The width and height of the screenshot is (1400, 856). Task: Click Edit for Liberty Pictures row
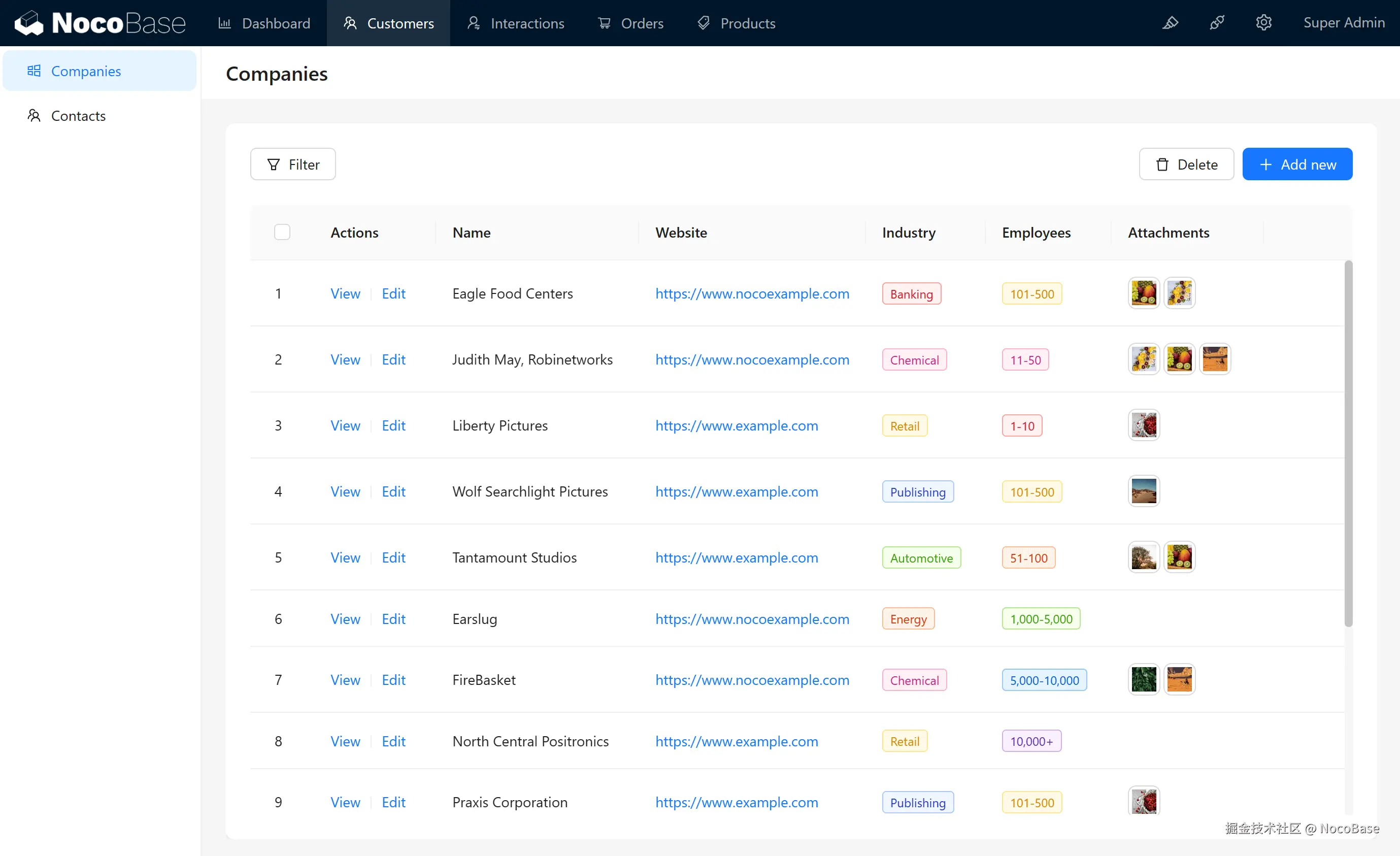click(x=393, y=425)
